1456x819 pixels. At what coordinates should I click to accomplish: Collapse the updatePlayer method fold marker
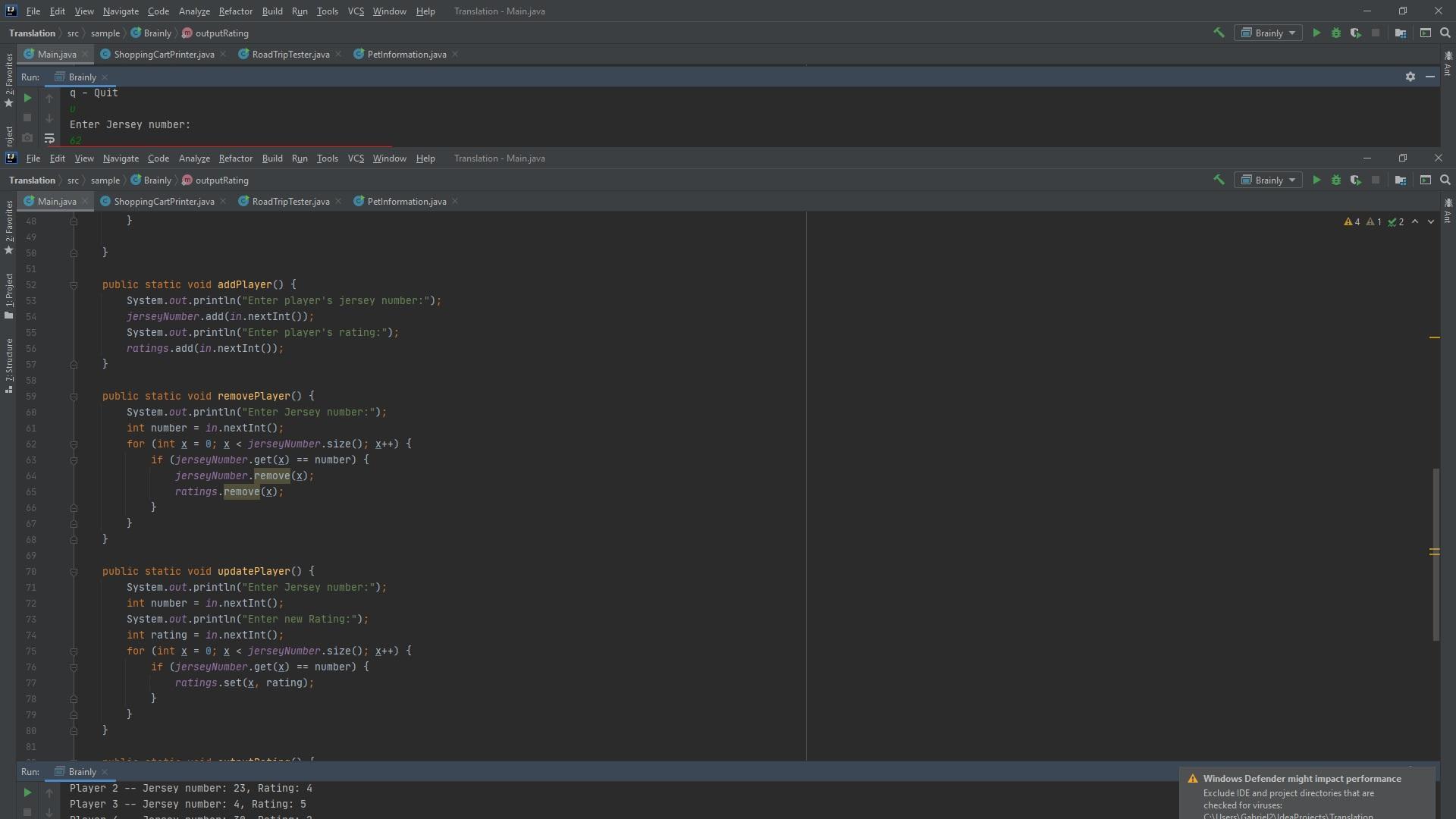coord(74,572)
